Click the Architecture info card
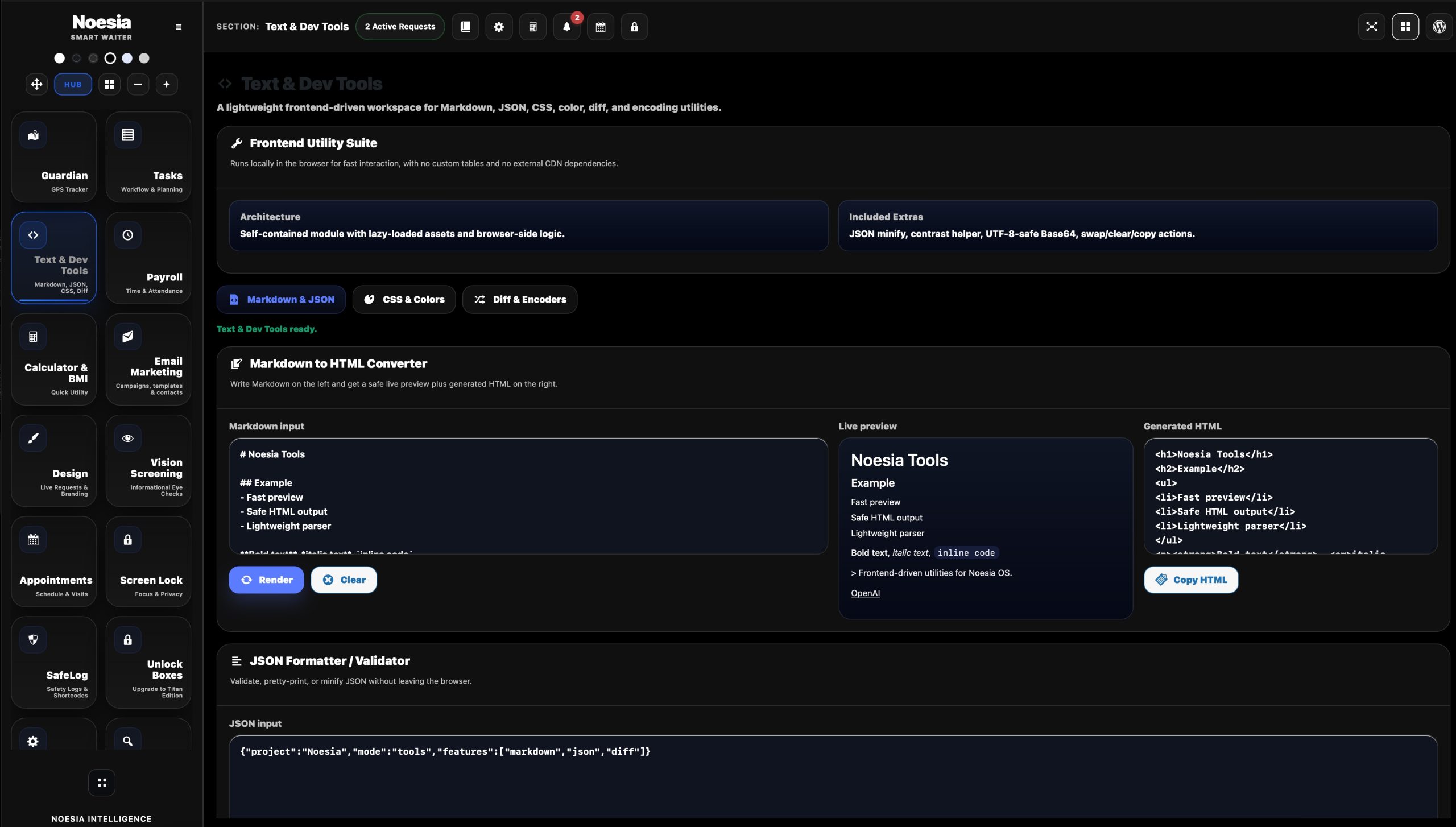1456x827 pixels. pyautogui.click(x=528, y=225)
